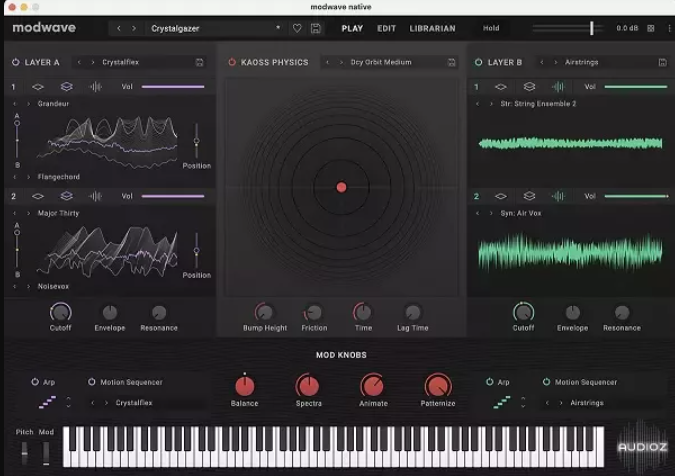The height and width of the screenshot is (476, 675).
Task: Click Layer B Resonance knob
Action: 622,312
